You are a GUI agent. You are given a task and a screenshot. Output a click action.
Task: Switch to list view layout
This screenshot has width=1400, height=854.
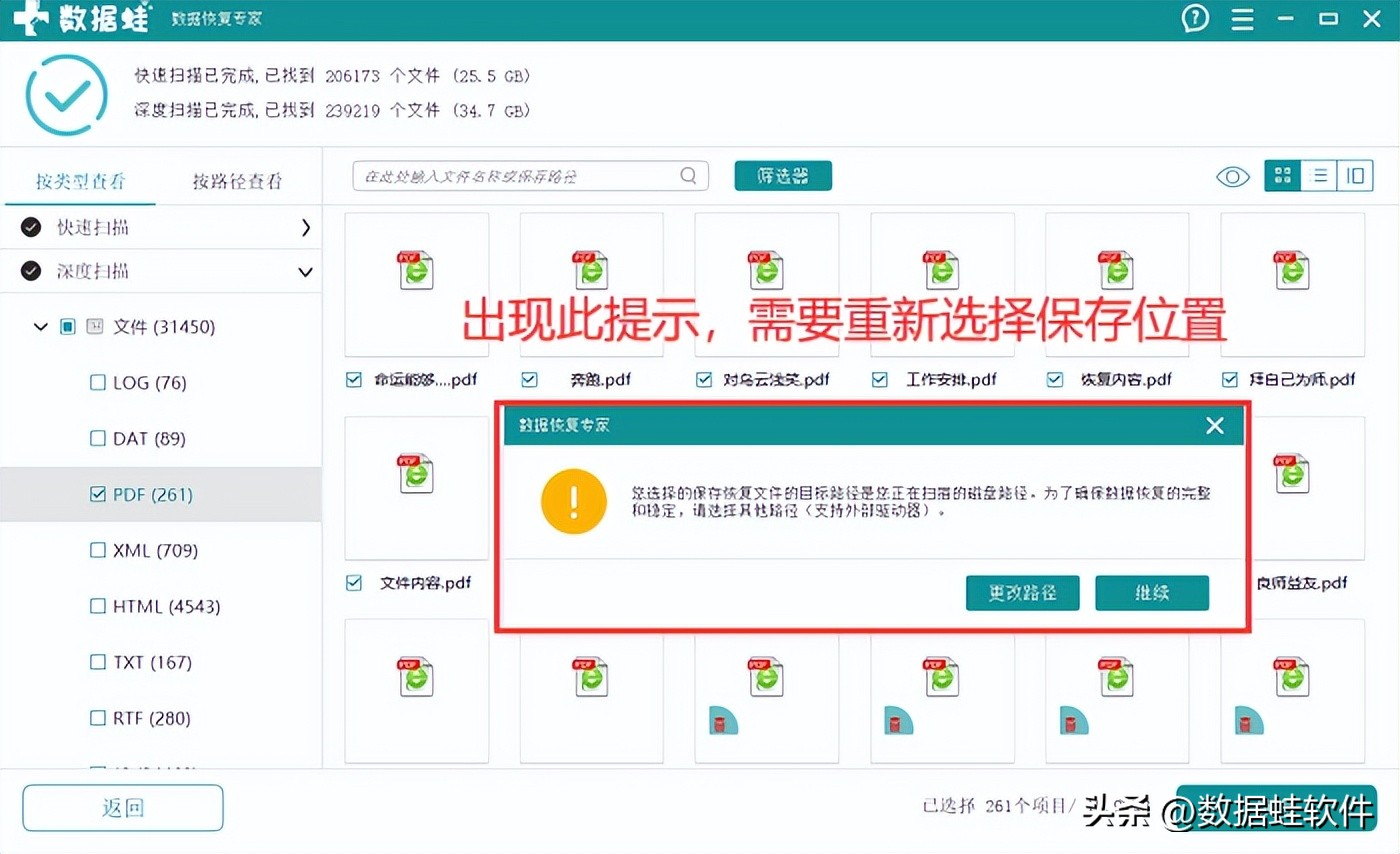[1318, 175]
